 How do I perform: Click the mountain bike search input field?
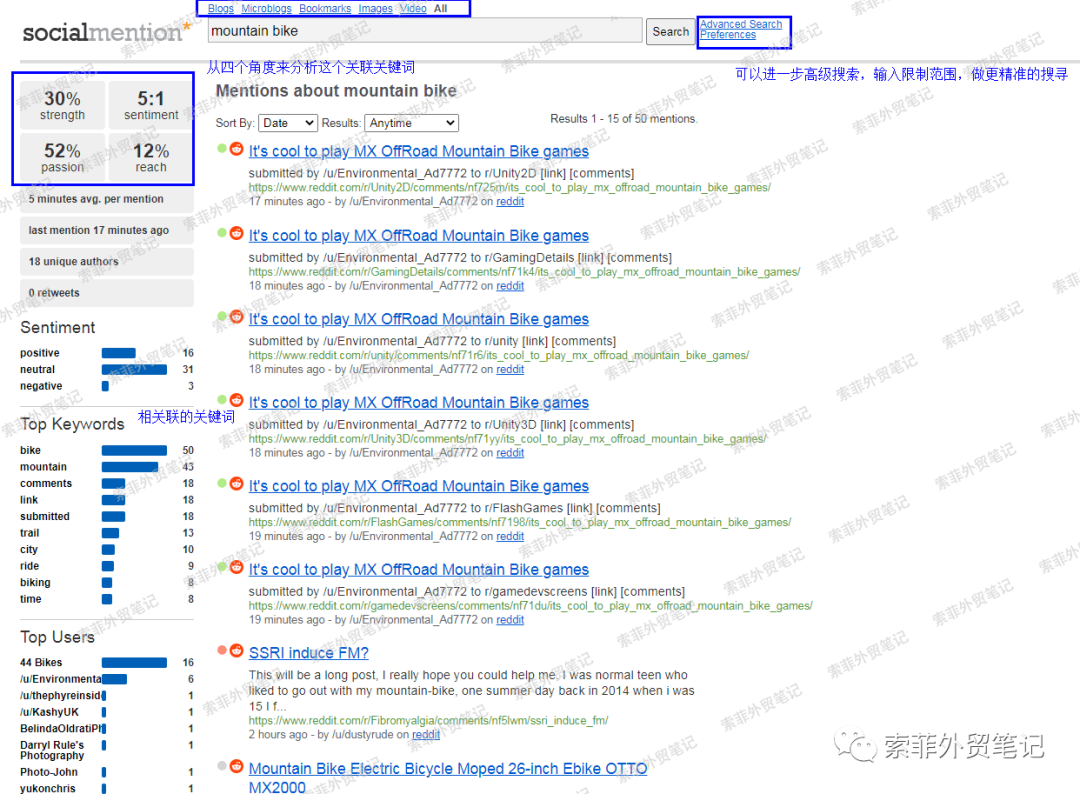click(x=425, y=31)
